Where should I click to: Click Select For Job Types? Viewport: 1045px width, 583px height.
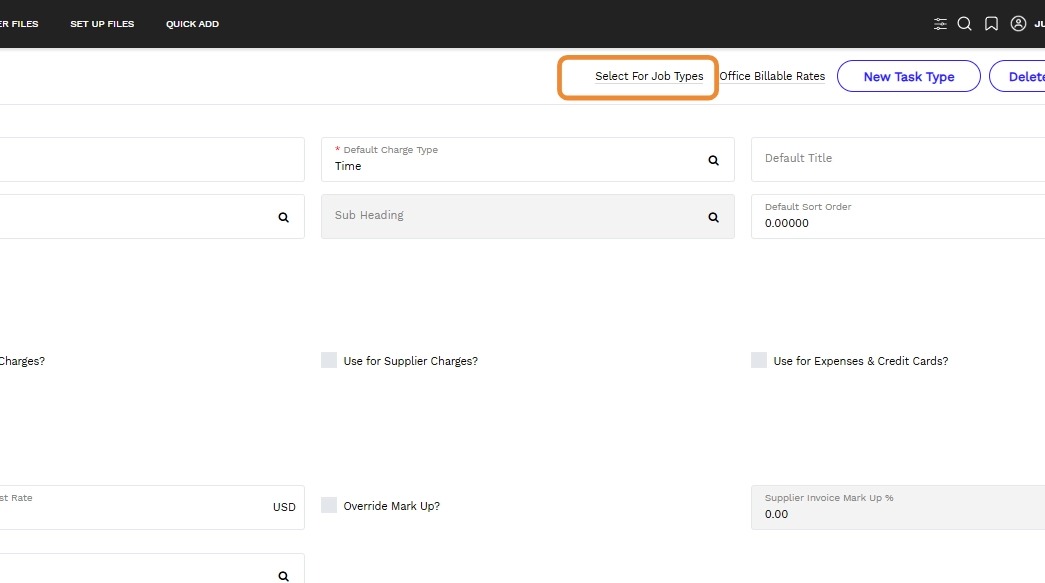(649, 77)
